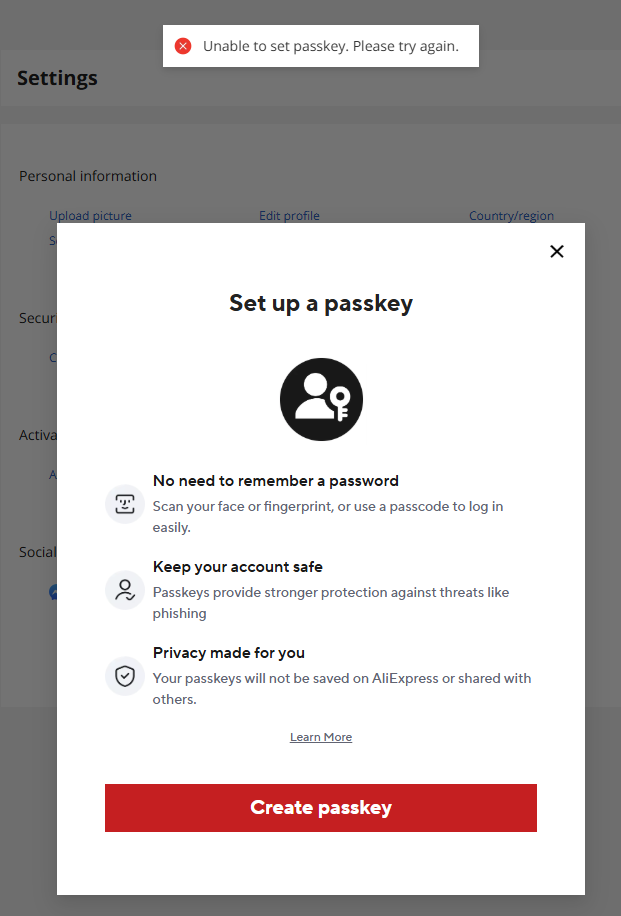
Task: Click the red error icon in the notification
Action: point(183,46)
